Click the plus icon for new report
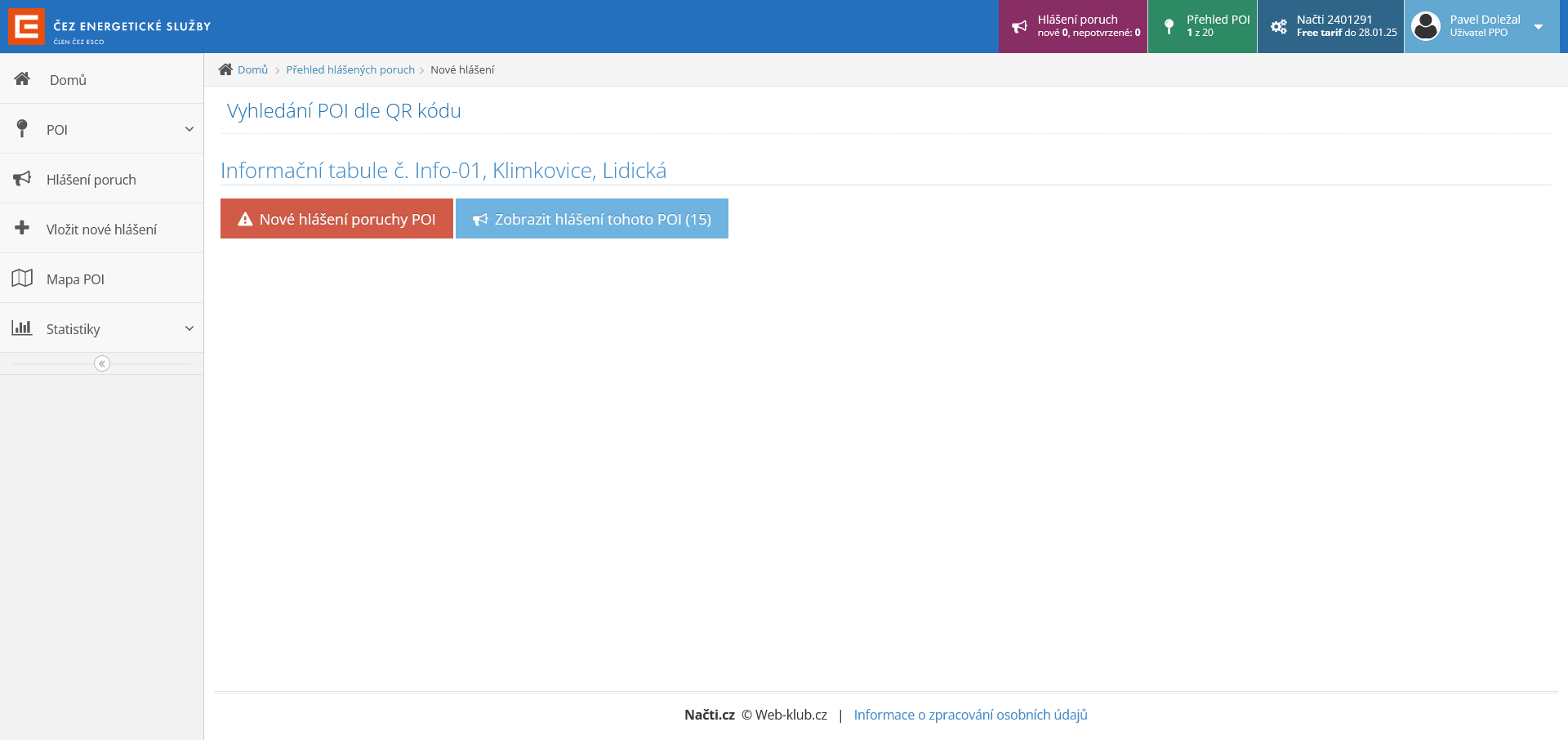The height and width of the screenshot is (740, 1568). pos(22,228)
